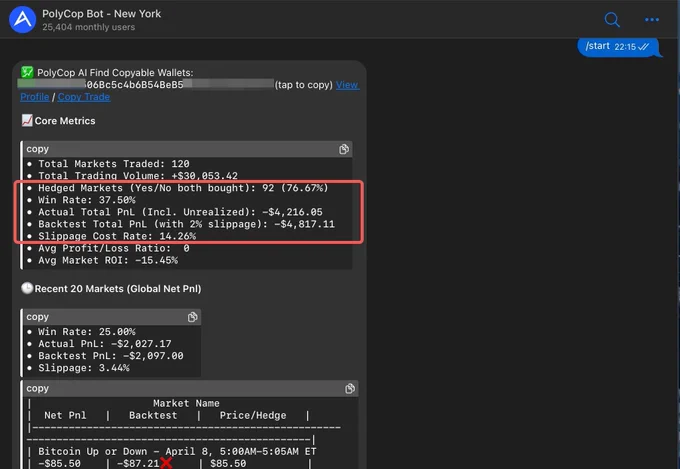Screen dimensions: 680x469
Task: Copy the Core Metrics code block
Action: click(344, 149)
